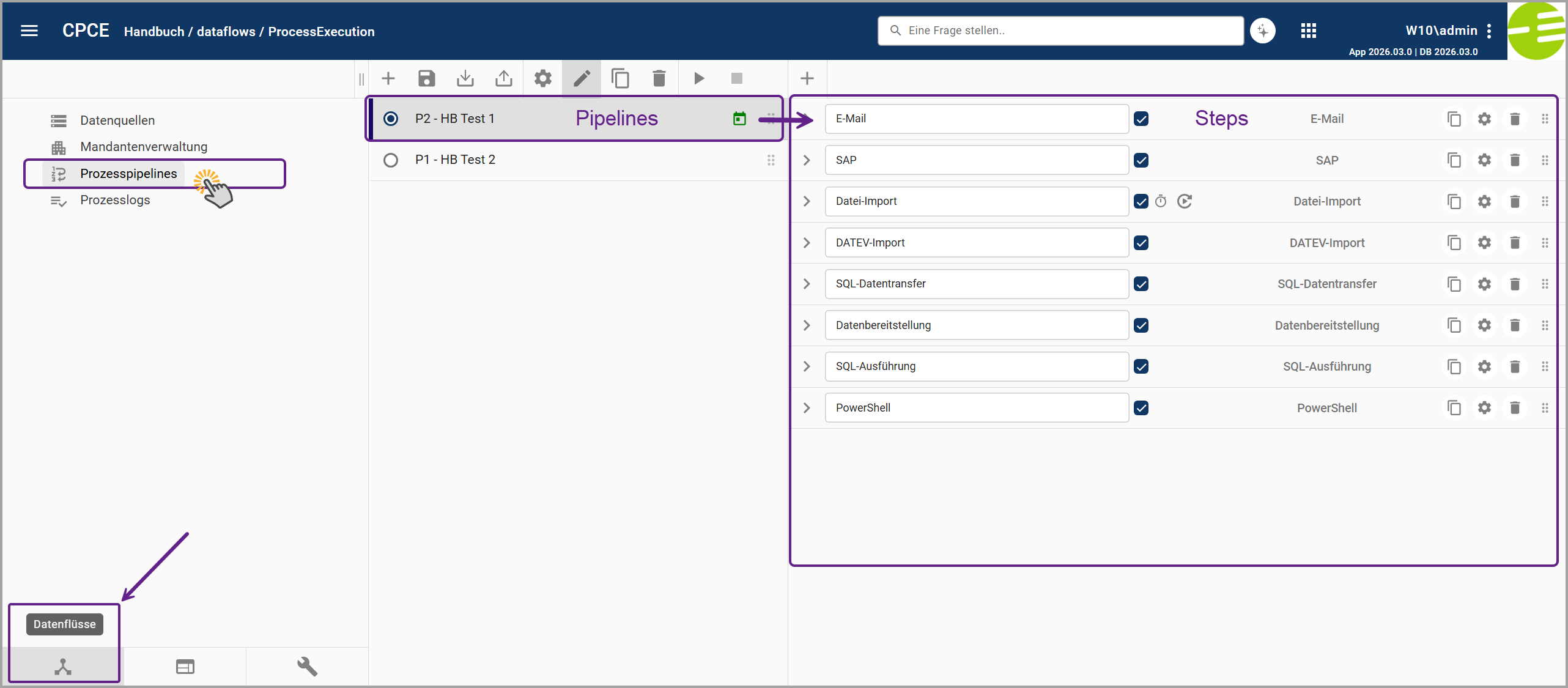Switch to the Datenflüsse bottom tab

click(63, 666)
